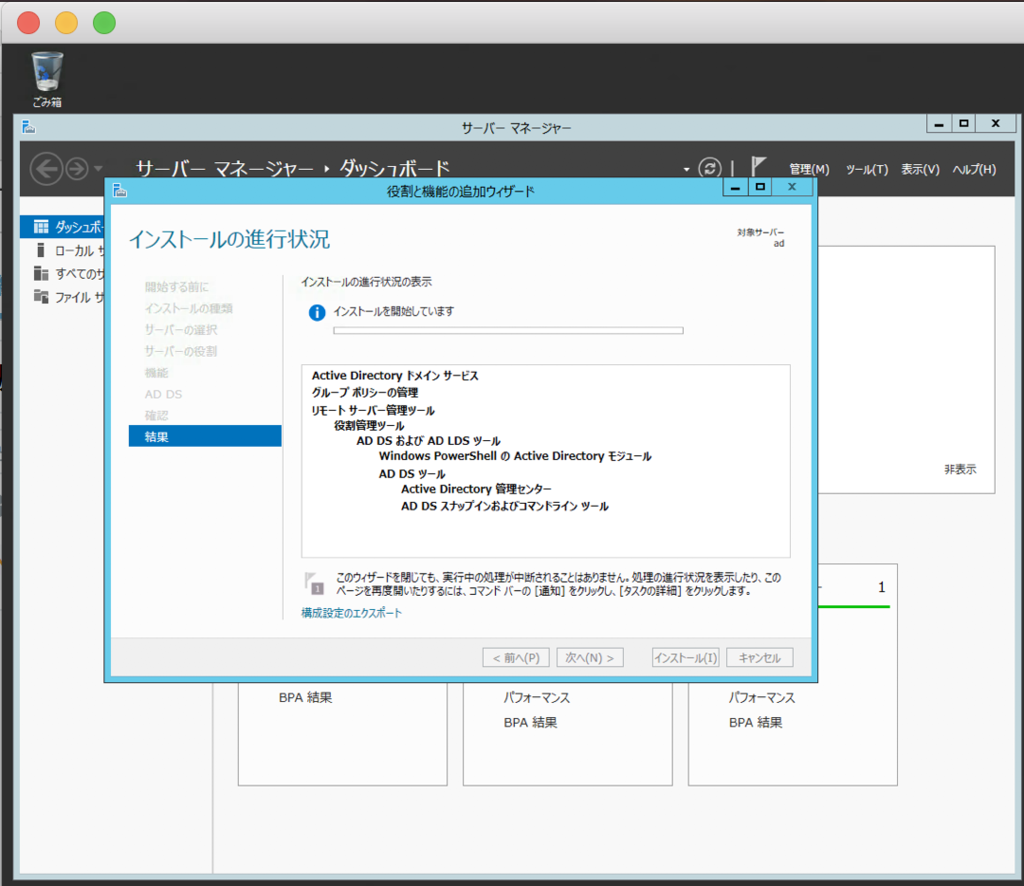Image resolution: width=1024 pixels, height=886 pixels.
Task: Click 非表示 in the dashboard welcome tile
Action: pos(960,469)
